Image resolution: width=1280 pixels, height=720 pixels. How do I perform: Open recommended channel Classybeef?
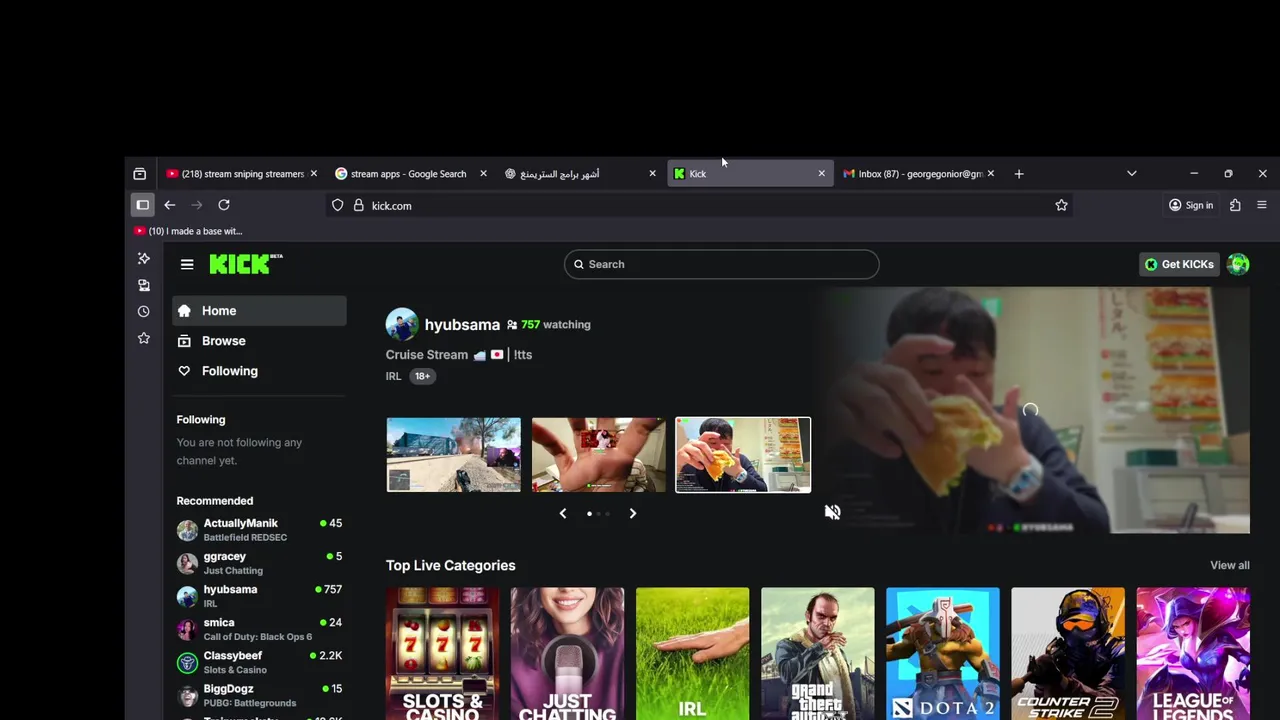pos(259,662)
